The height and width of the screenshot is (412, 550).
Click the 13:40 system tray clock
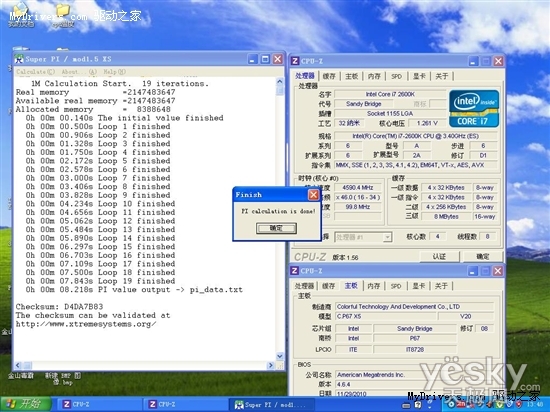pos(535,405)
